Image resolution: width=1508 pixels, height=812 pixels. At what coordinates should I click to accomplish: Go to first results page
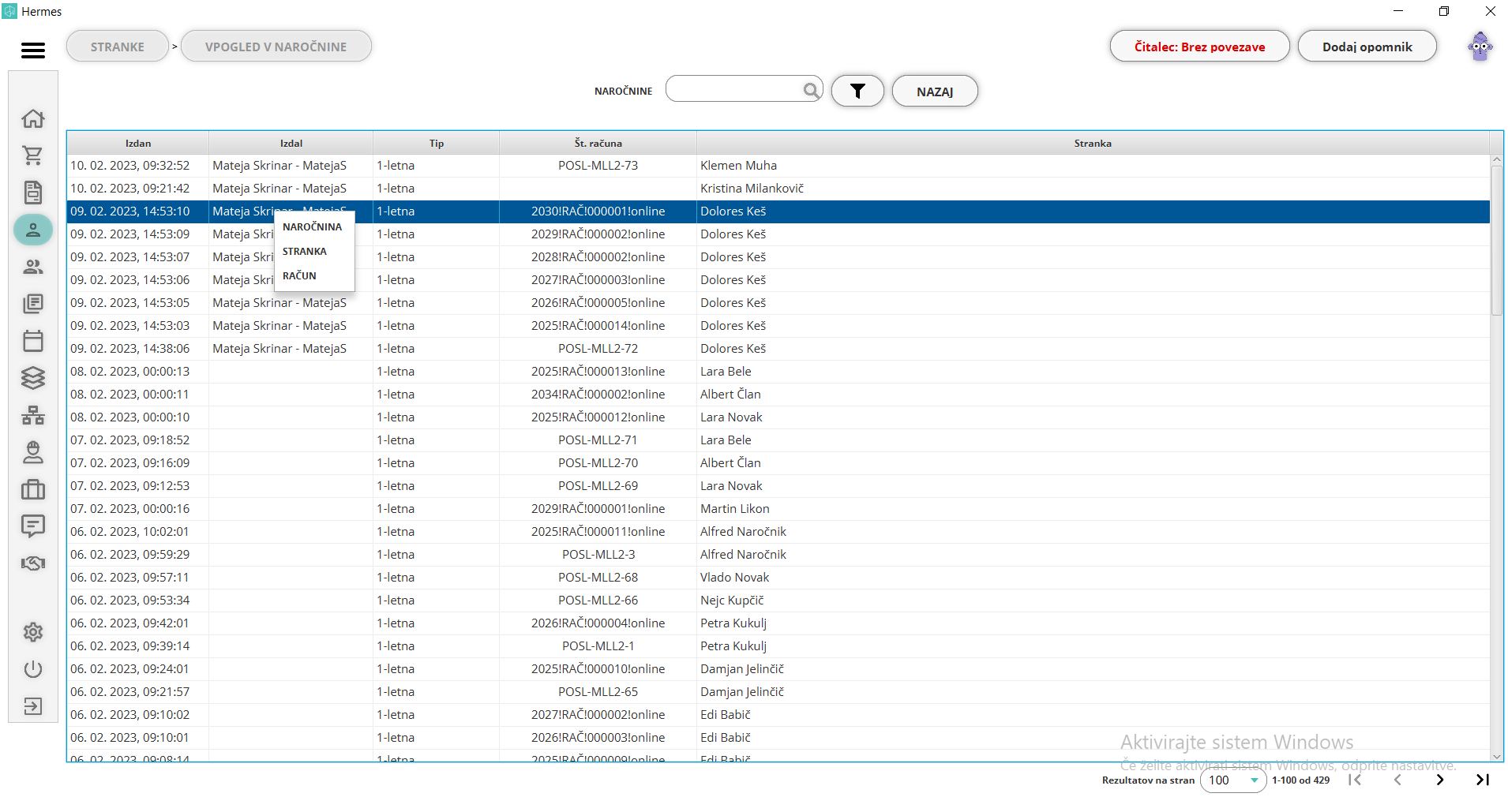coord(1355,780)
